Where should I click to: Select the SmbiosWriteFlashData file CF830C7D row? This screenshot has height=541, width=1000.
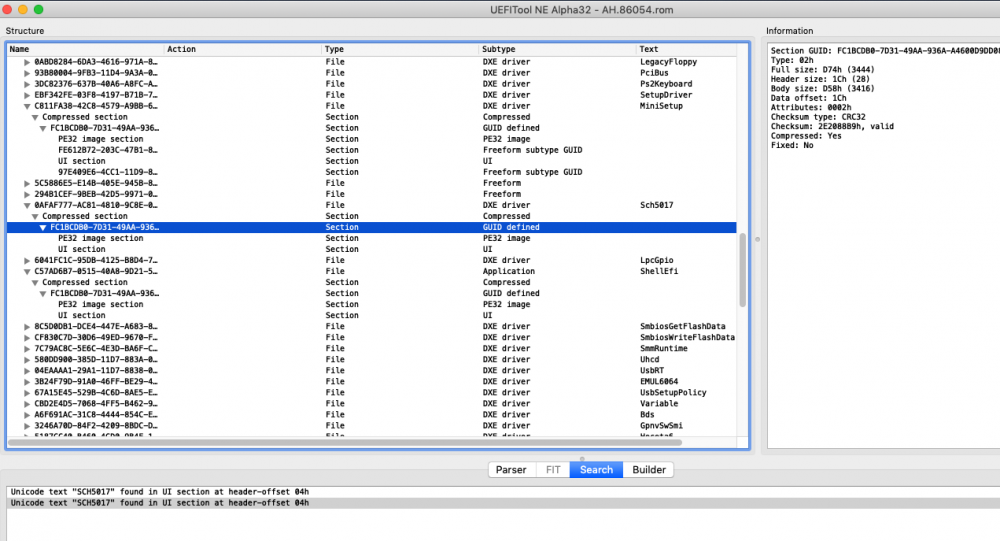click(x=371, y=337)
